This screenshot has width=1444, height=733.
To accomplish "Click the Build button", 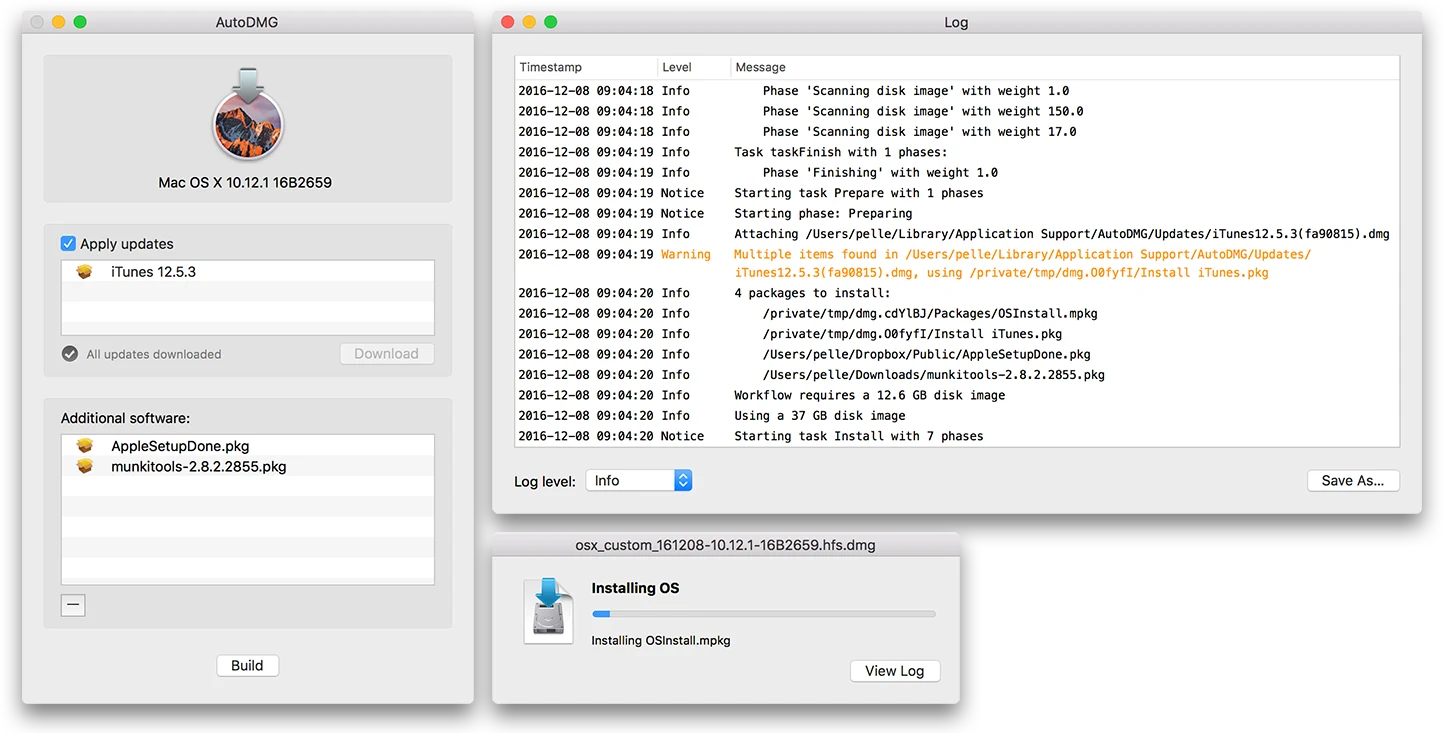I will tap(248, 666).
